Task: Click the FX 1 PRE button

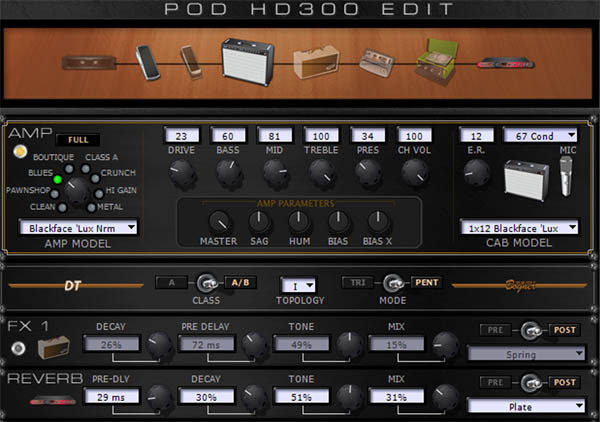Action: 495,330
